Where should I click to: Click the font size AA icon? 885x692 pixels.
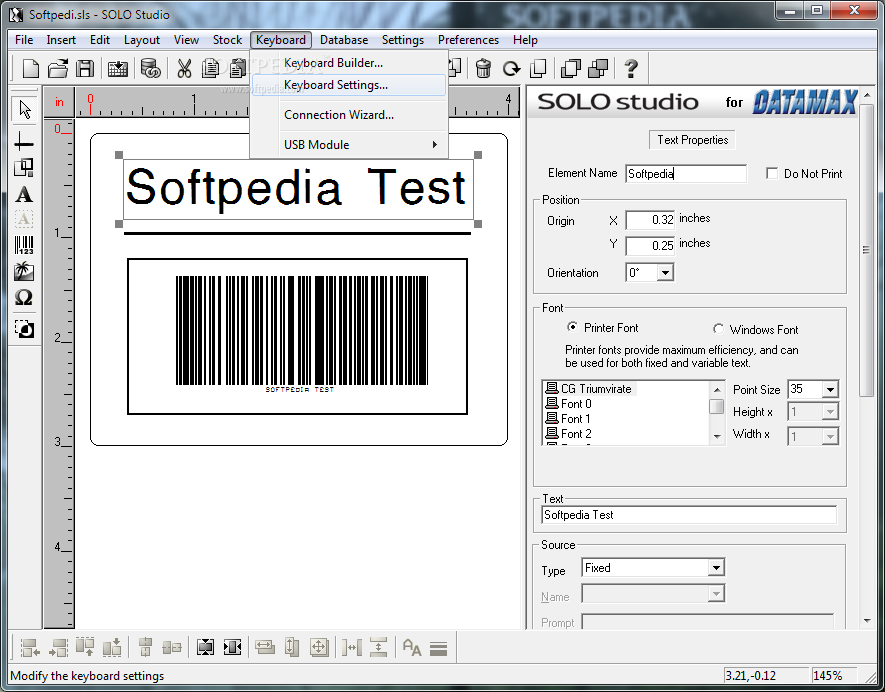[412, 647]
